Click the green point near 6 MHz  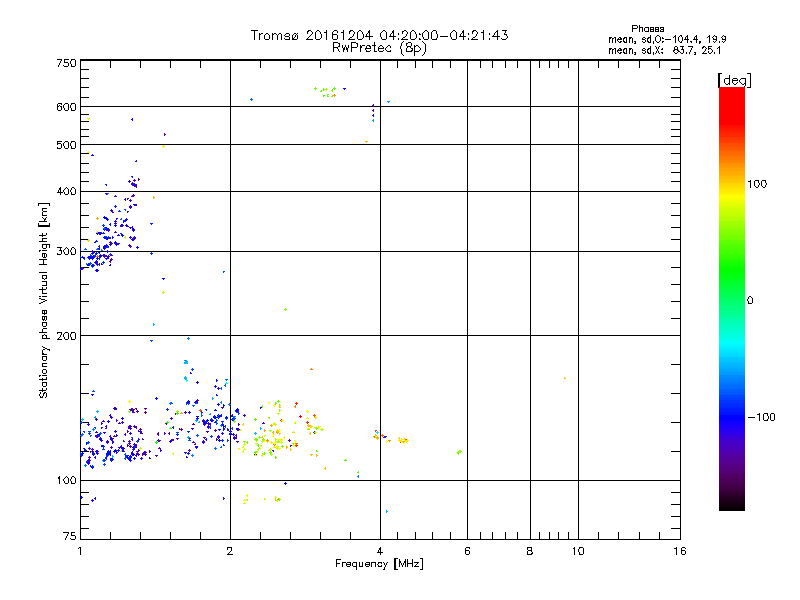[x=459, y=452]
